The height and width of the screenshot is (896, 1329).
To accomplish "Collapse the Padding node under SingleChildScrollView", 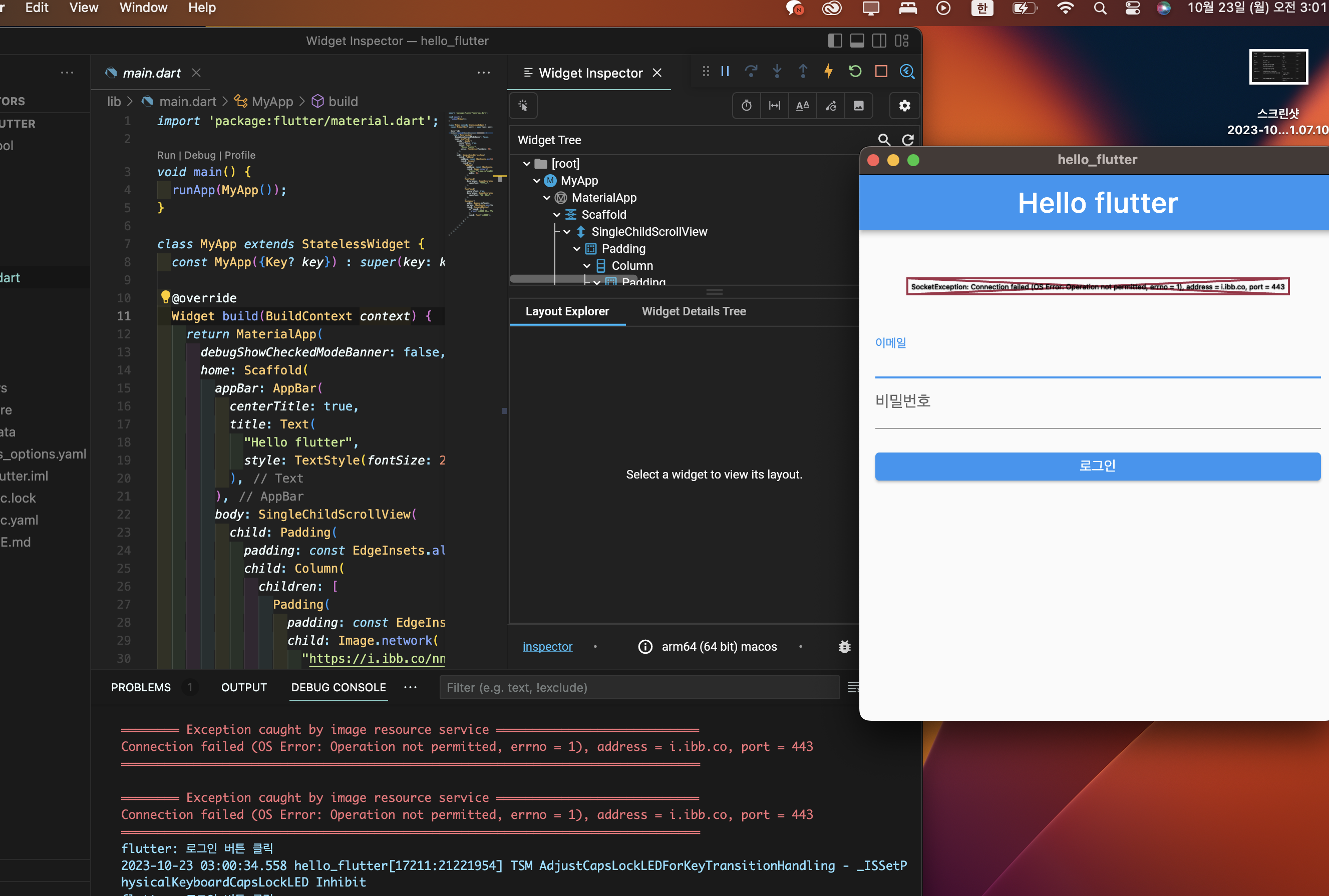I will (577, 249).
